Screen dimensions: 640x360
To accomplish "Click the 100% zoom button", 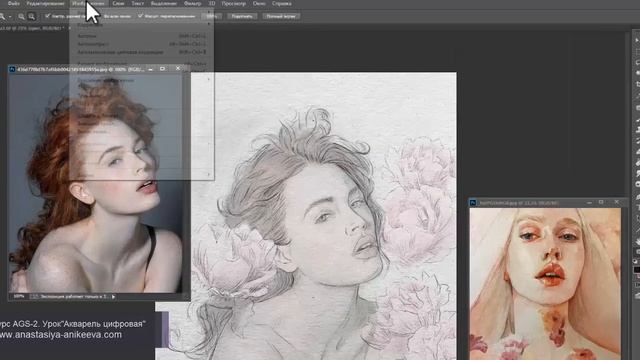I will [x=211, y=16].
